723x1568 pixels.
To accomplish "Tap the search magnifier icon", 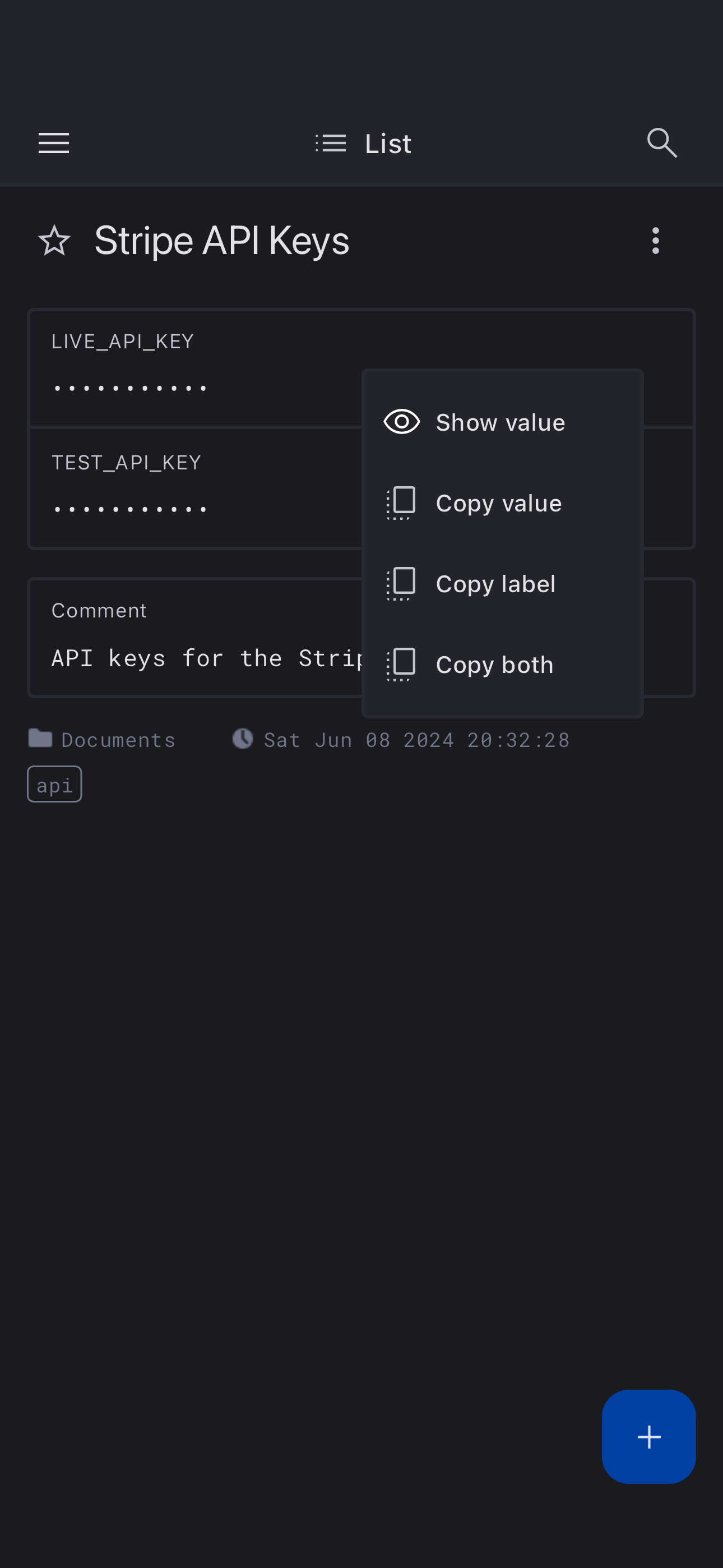I will pos(661,144).
